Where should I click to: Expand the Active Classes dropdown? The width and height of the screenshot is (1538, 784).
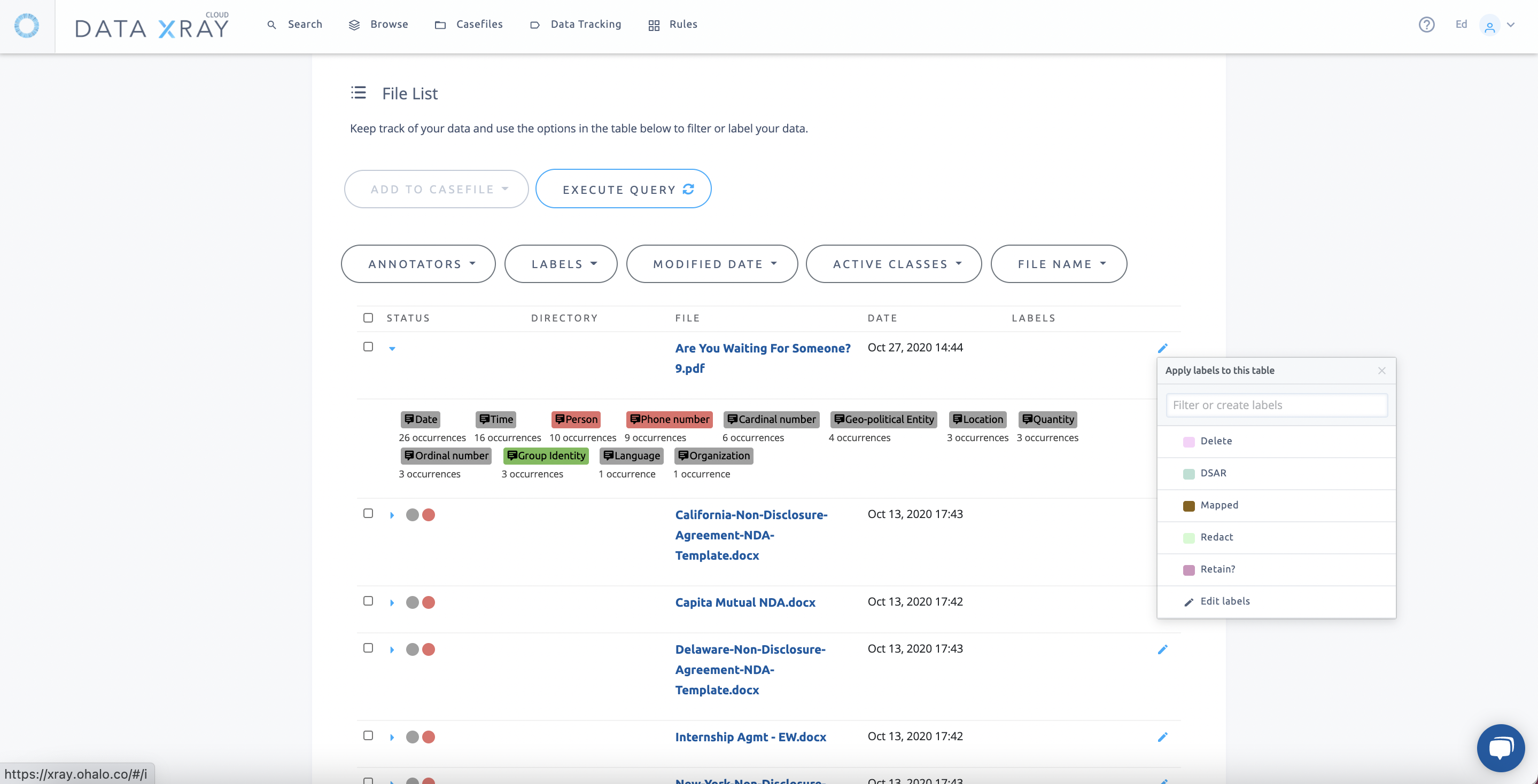coord(893,264)
